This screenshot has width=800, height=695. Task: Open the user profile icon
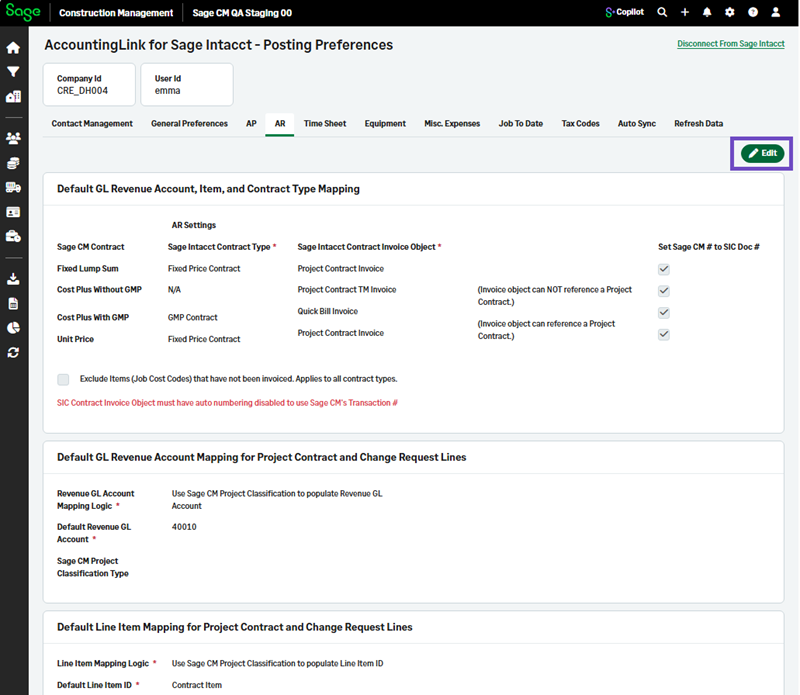(776, 12)
